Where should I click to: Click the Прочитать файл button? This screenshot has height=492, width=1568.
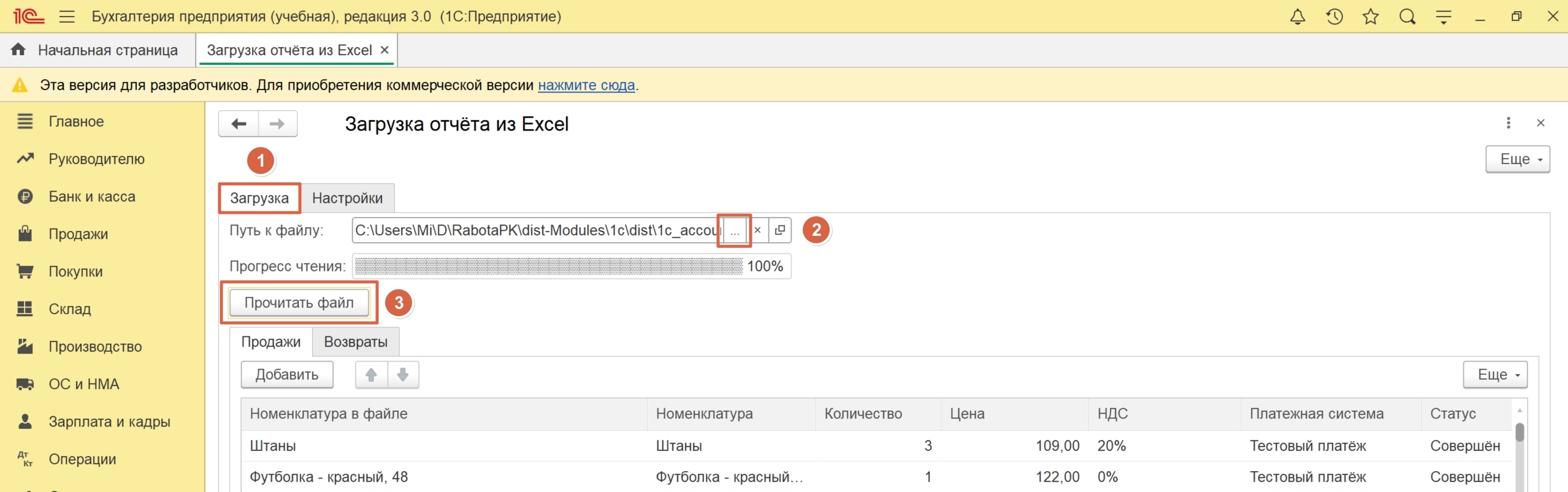[299, 303]
